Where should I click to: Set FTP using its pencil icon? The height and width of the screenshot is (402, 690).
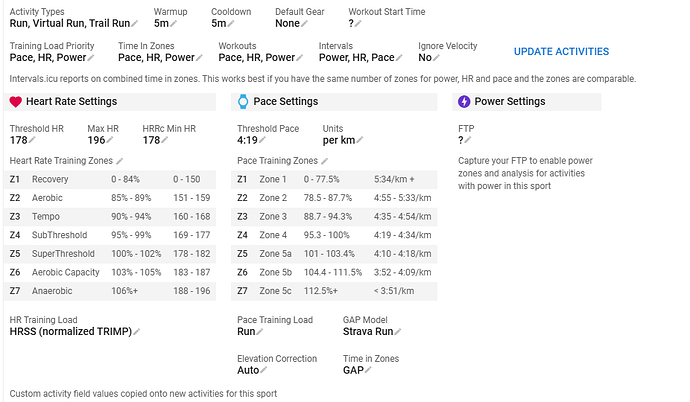coord(468,141)
